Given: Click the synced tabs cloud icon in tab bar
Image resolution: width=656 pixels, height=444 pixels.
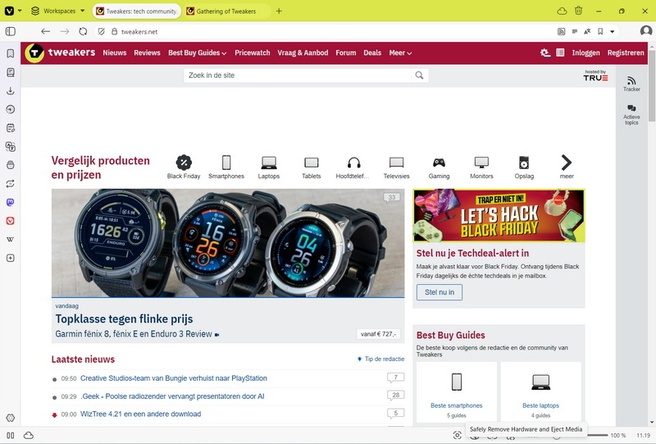Looking at the screenshot, I should pos(562,11).
